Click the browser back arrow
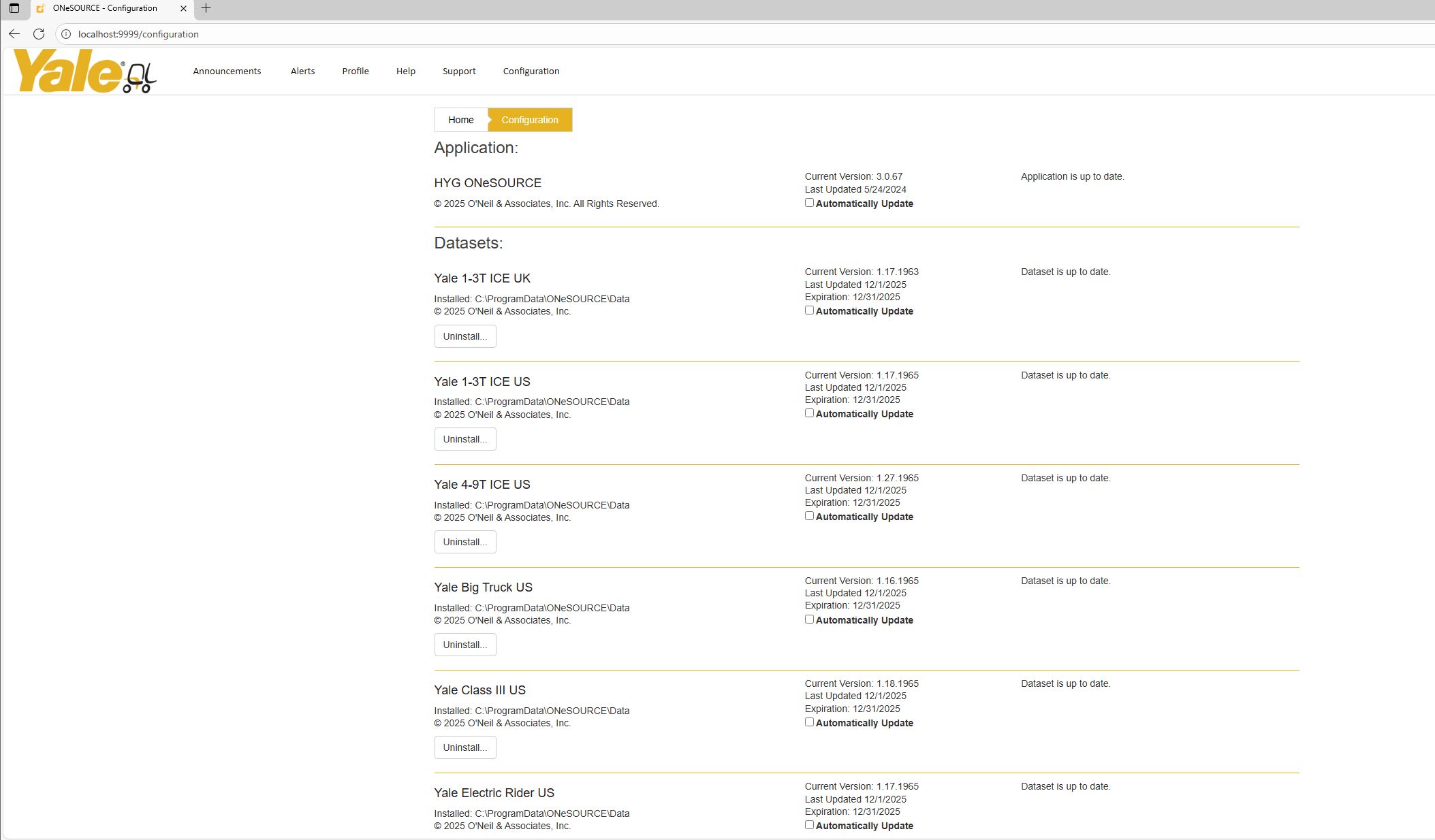1435x840 pixels. point(14,34)
